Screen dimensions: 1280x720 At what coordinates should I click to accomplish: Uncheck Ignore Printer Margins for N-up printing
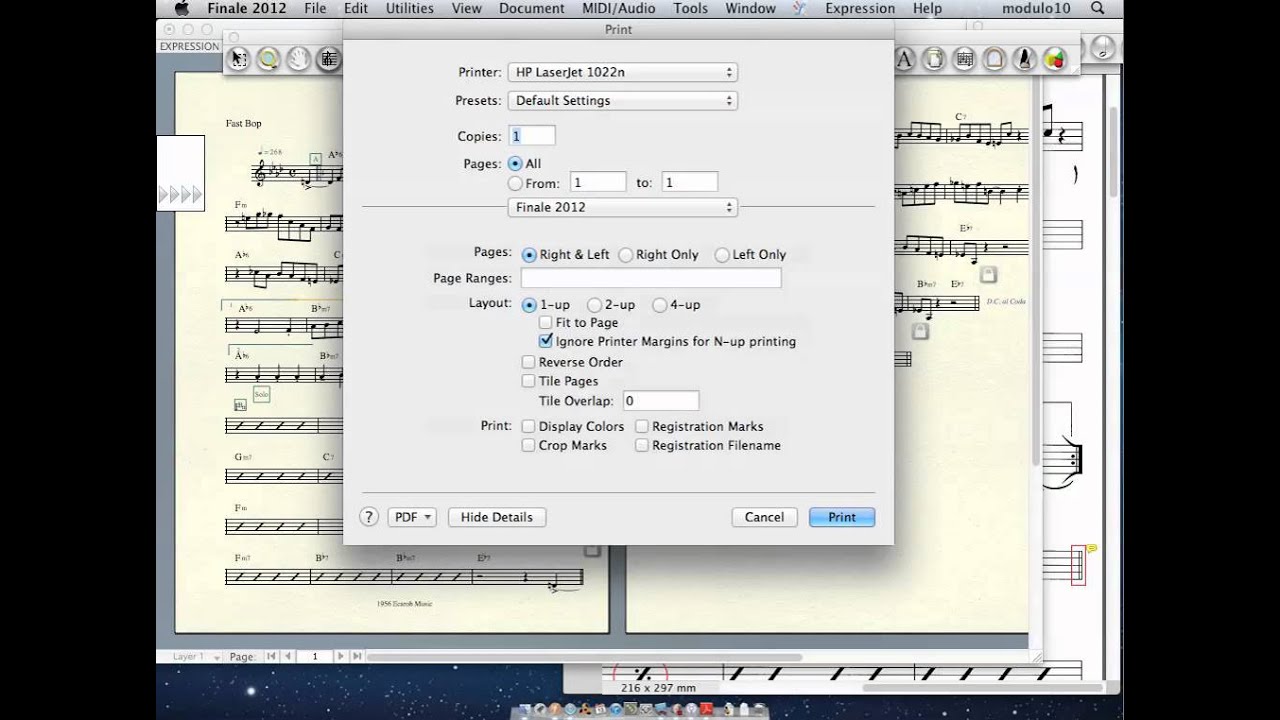545,341
